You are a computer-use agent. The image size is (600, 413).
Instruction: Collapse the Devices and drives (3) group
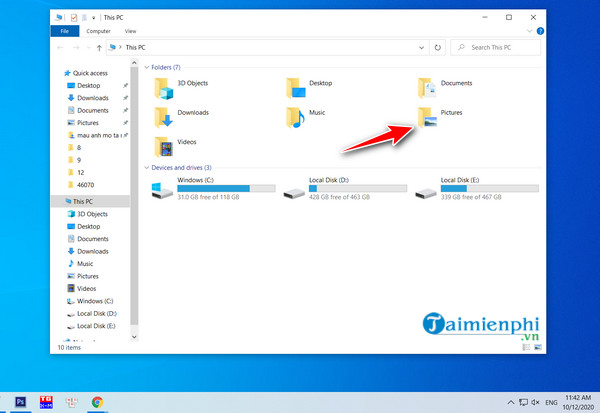(x=147, y=168)
